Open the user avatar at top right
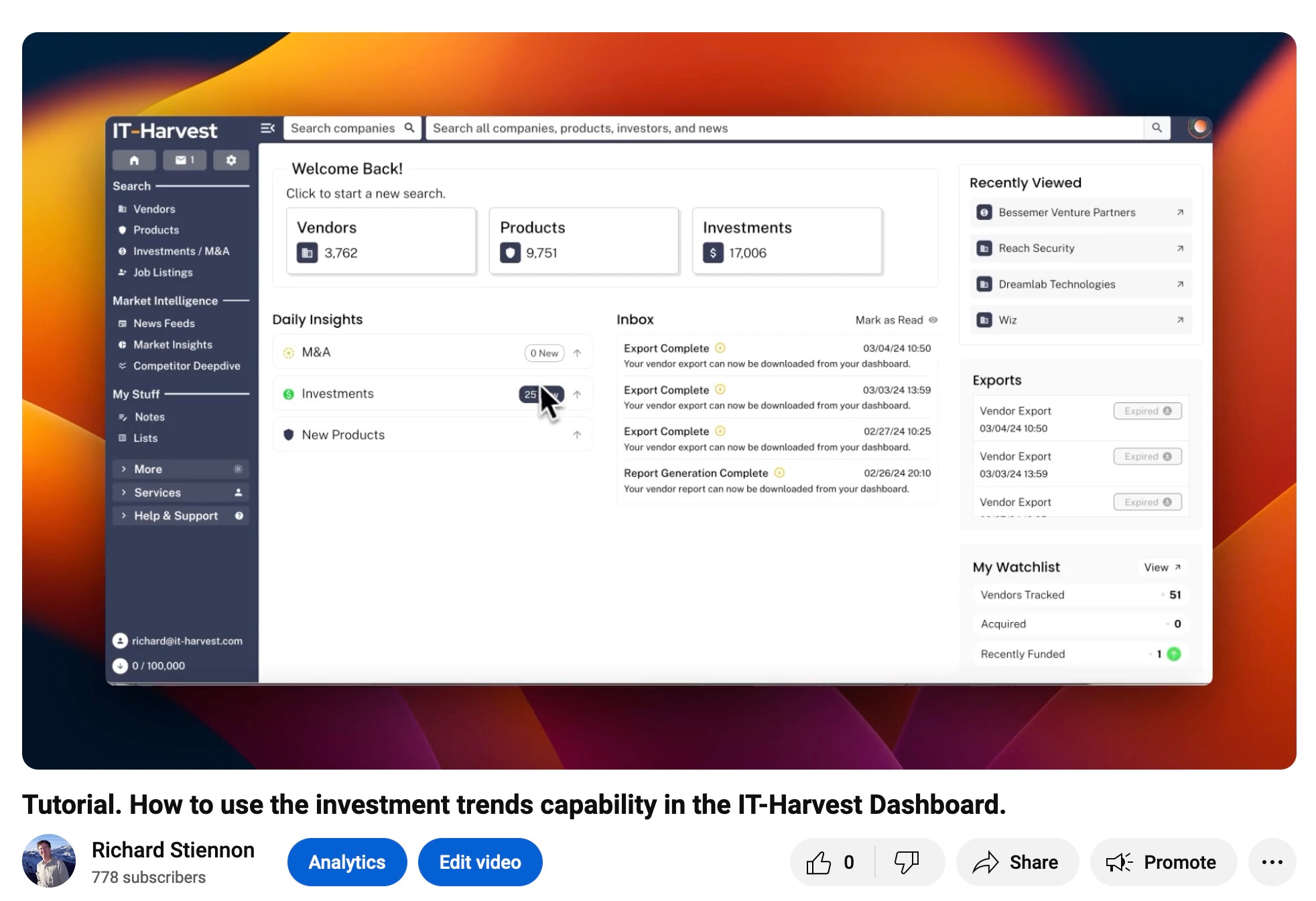1316x901 pixels. [x=1199, y=127]
